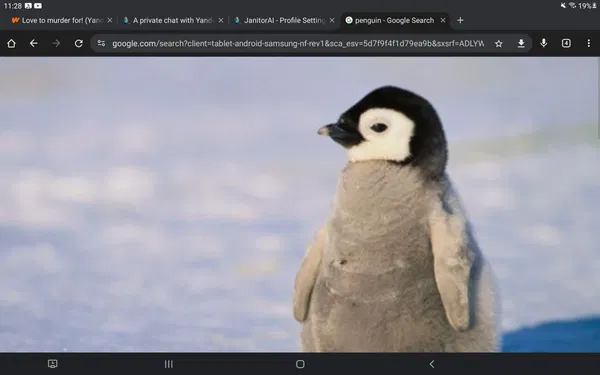
Task: Open Chrome three-dot overflow menu
Action: pos(589,43)
